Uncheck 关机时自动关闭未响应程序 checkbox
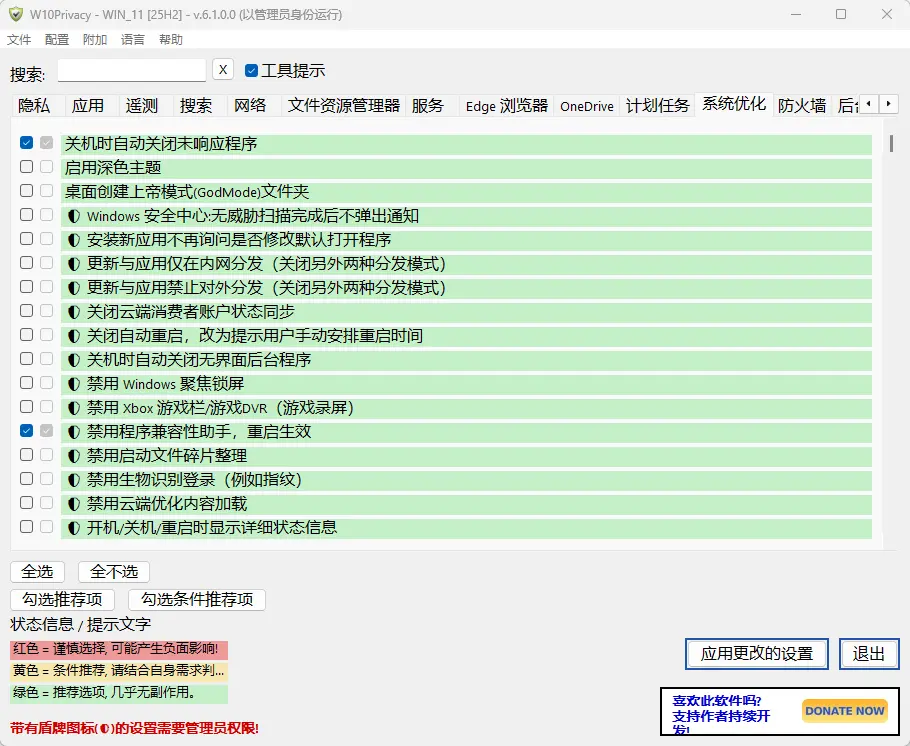Image resolution: width=910 pixels, height=746 pixels. coord(26,142)
